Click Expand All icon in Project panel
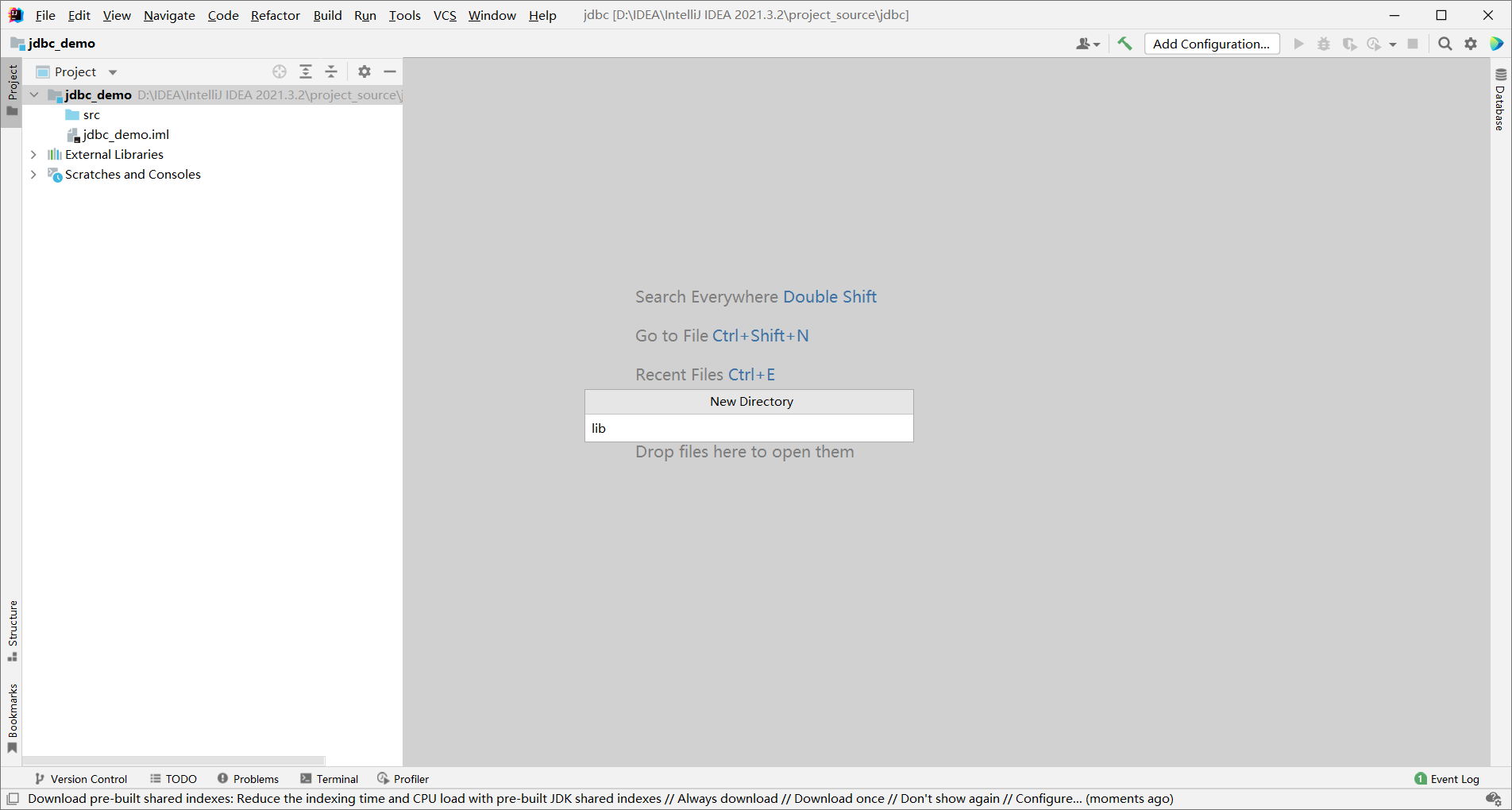 (306, 71)
